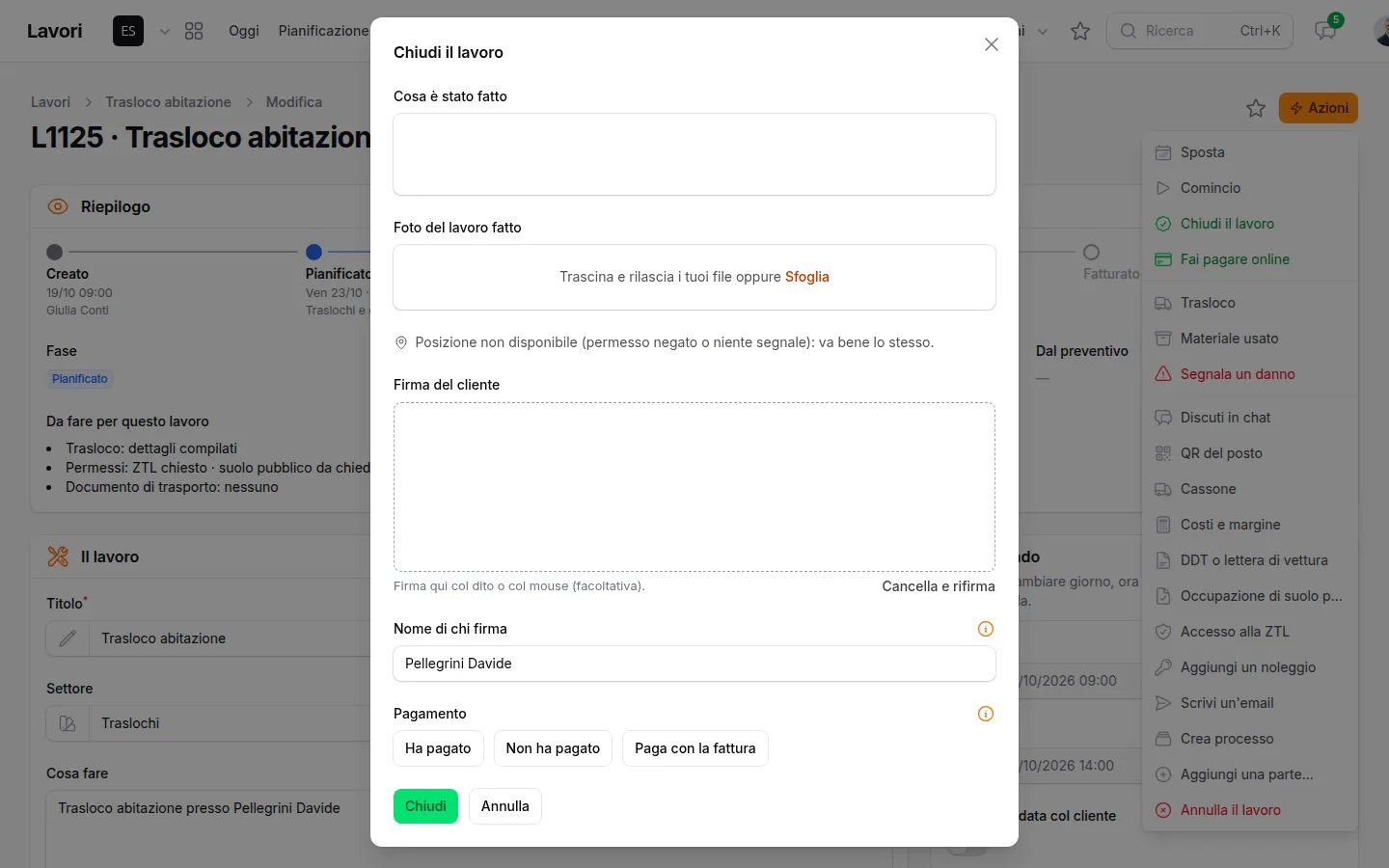Click the star icon beside the search box
This screenshot has height=868, width=1389.
[1080, 31]
